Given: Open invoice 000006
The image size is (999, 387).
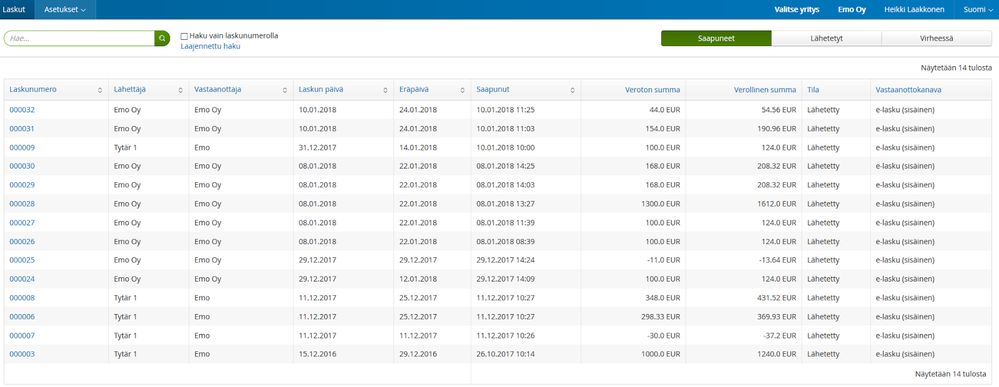Looking at the screenshot, I should tap(22, 316).
